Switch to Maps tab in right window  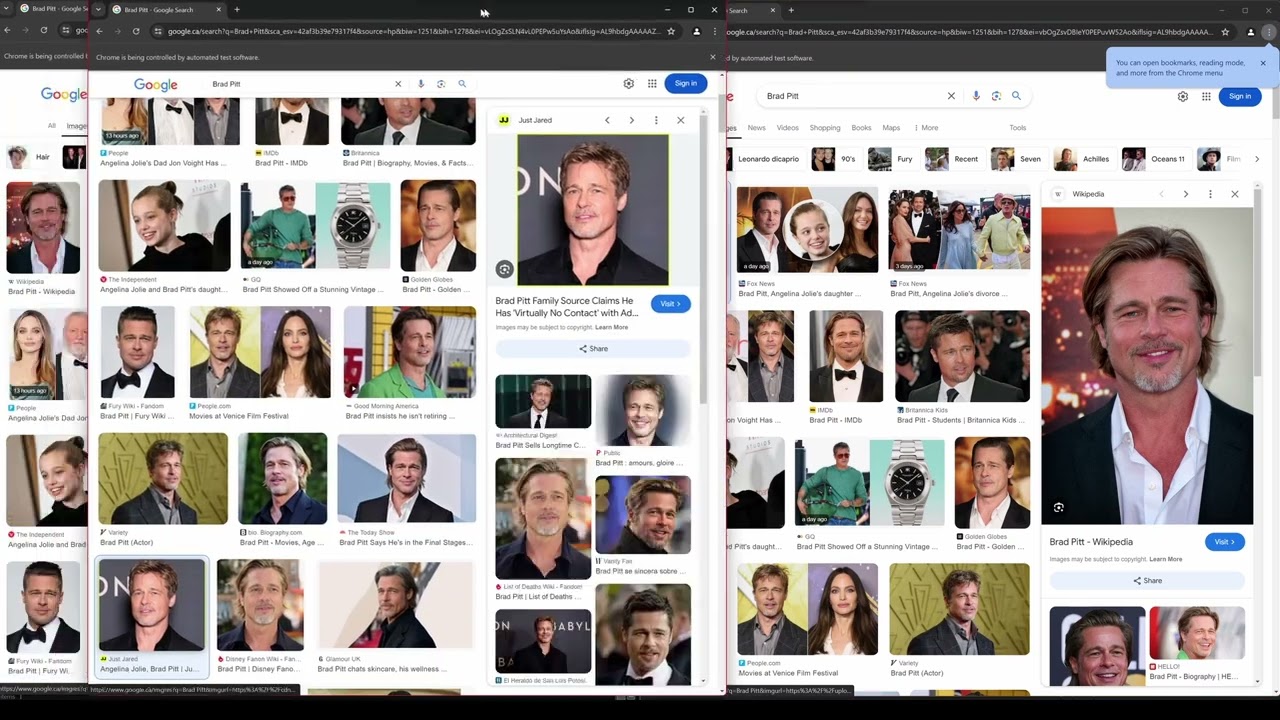click(891, 128)
